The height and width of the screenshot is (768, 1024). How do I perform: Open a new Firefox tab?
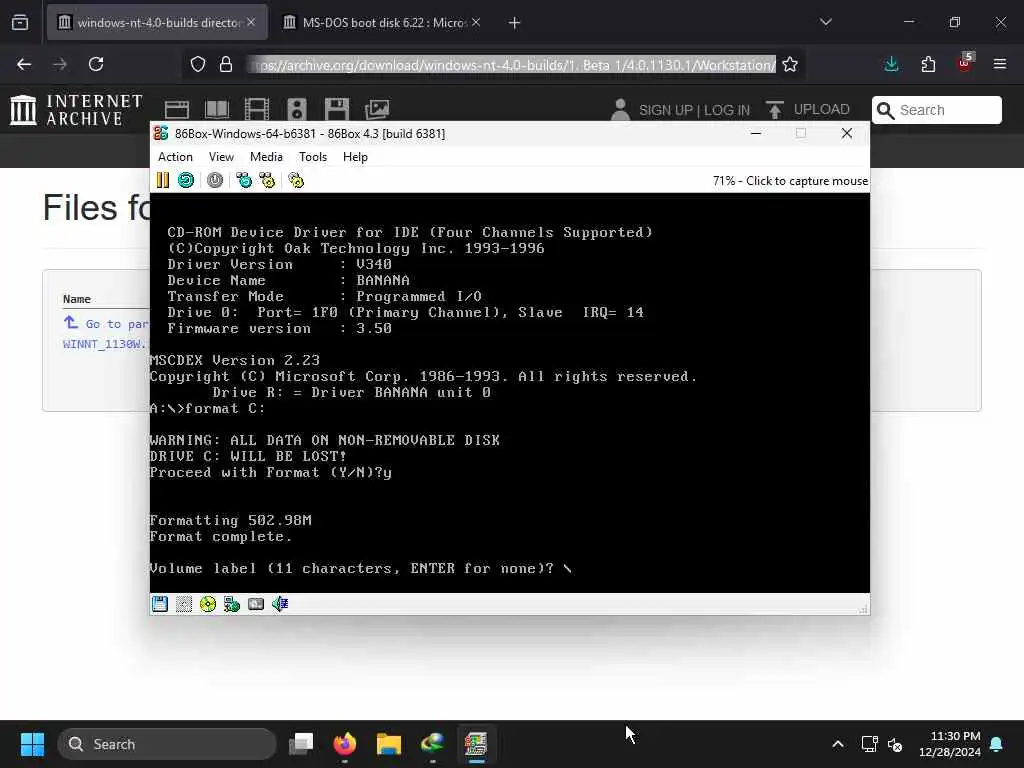515,23
